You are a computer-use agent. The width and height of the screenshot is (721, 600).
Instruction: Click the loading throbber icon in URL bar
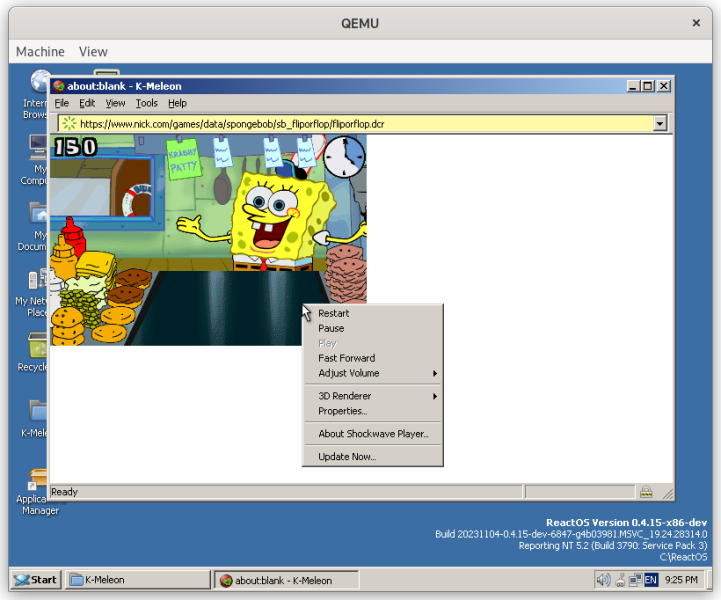click(x=69, y=123)
